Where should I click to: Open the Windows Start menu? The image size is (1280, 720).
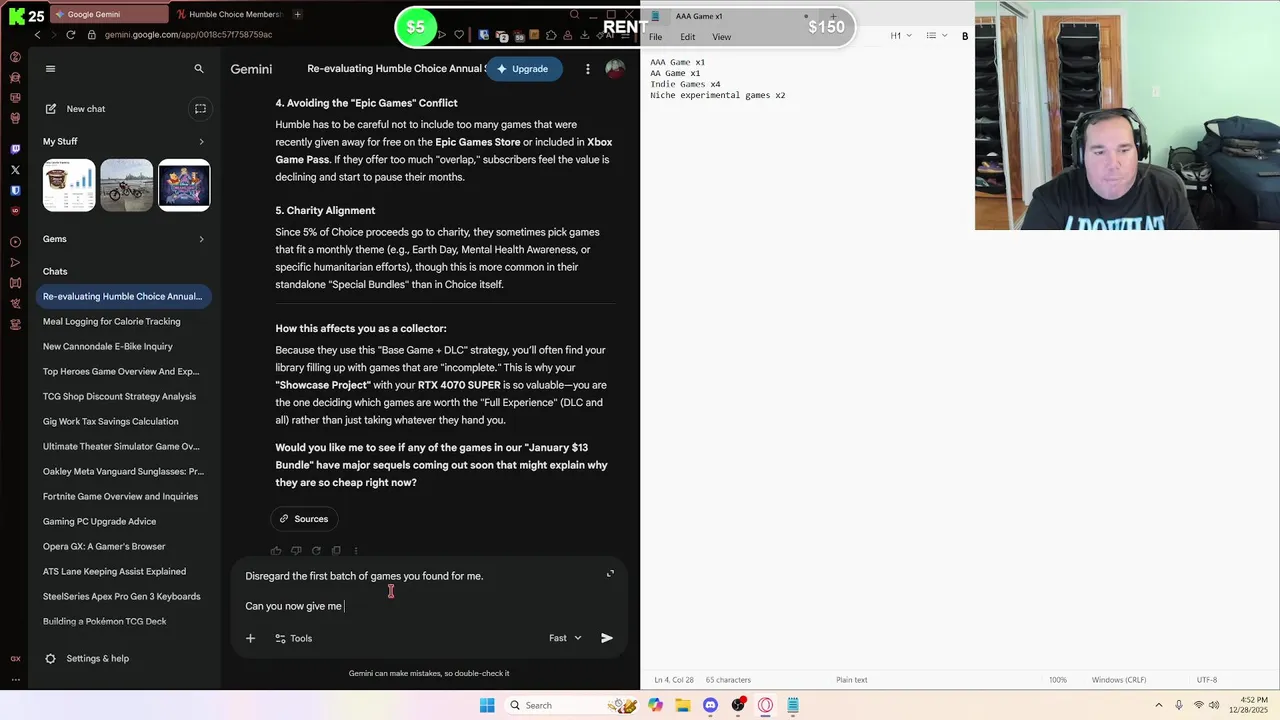coord(487,705)
